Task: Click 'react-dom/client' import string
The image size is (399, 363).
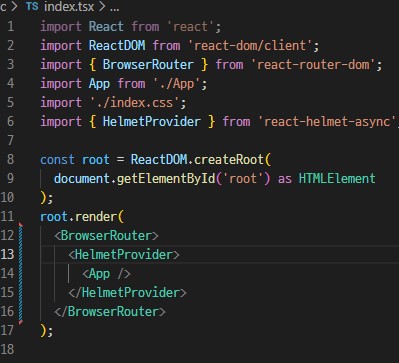Action: (249, 46)
